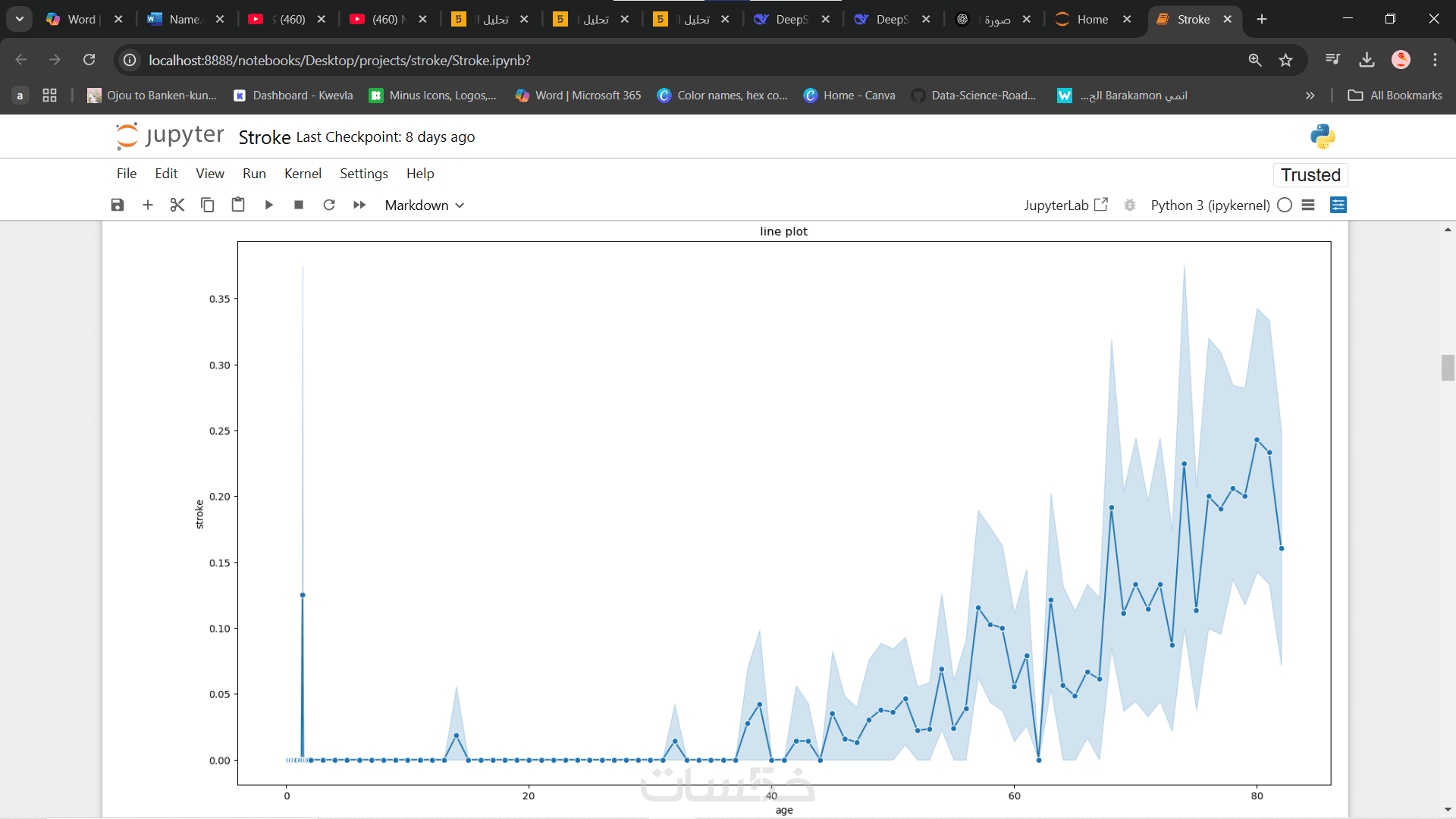The height and width of the screenshot is (819, 1456).
Task: Expand the browser tab search dropdown
Action: coord(19,19)
